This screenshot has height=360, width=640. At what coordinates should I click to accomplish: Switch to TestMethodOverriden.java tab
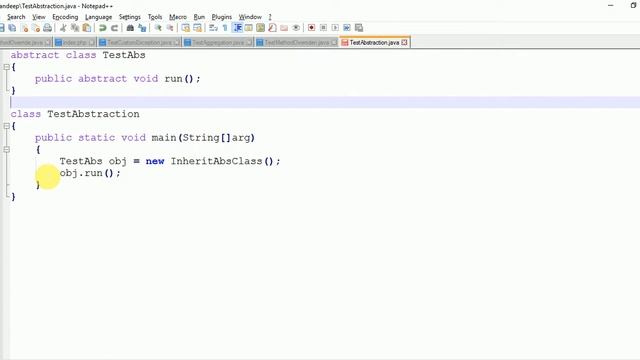pos(296,42)
